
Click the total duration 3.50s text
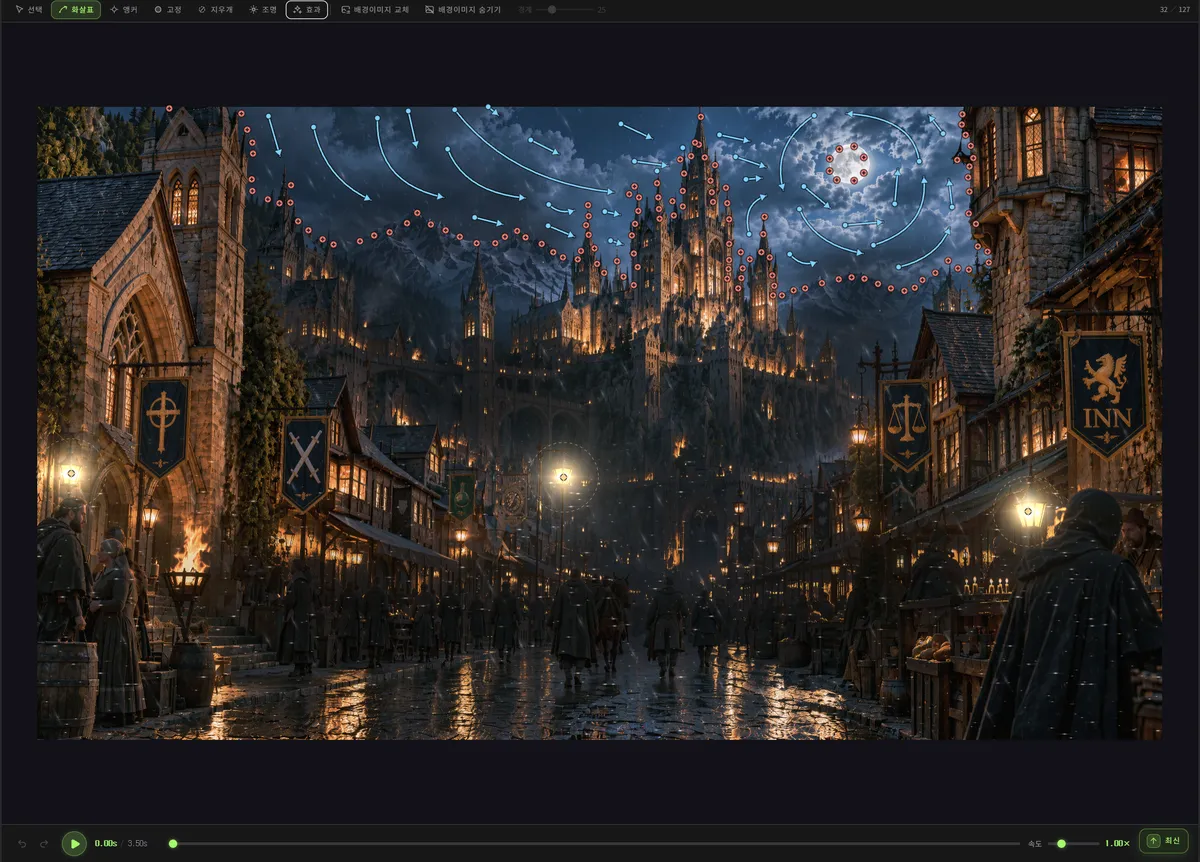[x=138, y=843]
